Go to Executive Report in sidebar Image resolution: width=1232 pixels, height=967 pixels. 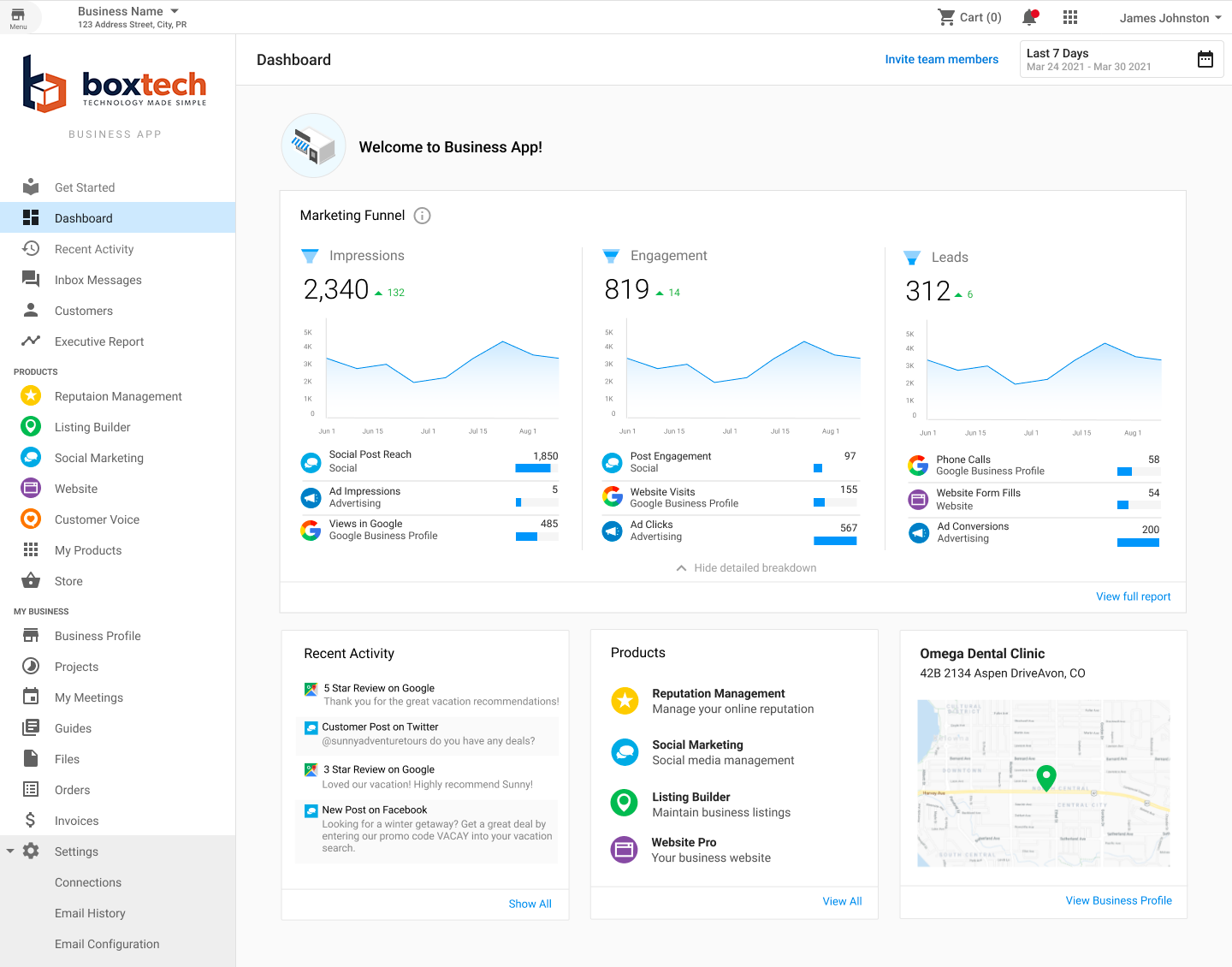(x=99, y=341)
